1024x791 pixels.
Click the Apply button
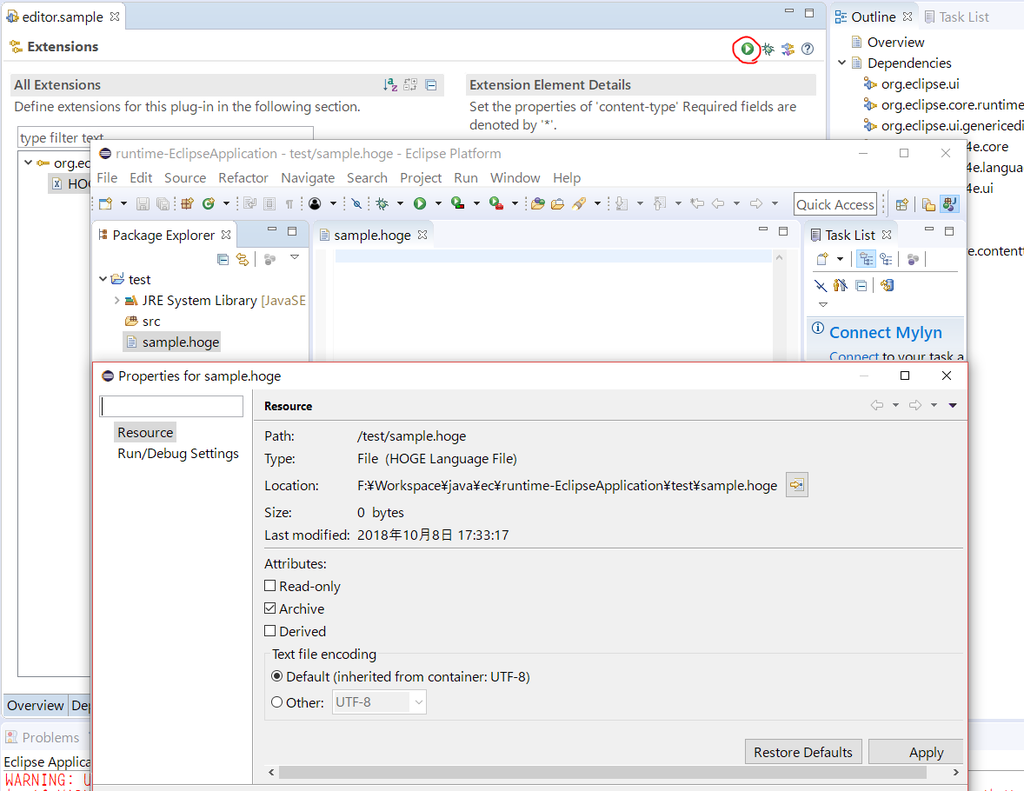tap(916, 752)
